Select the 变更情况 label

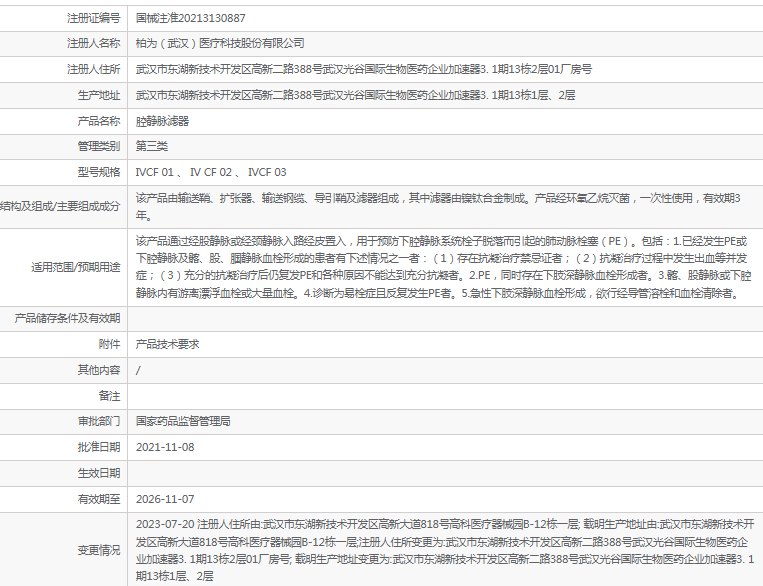click(99, 550)
